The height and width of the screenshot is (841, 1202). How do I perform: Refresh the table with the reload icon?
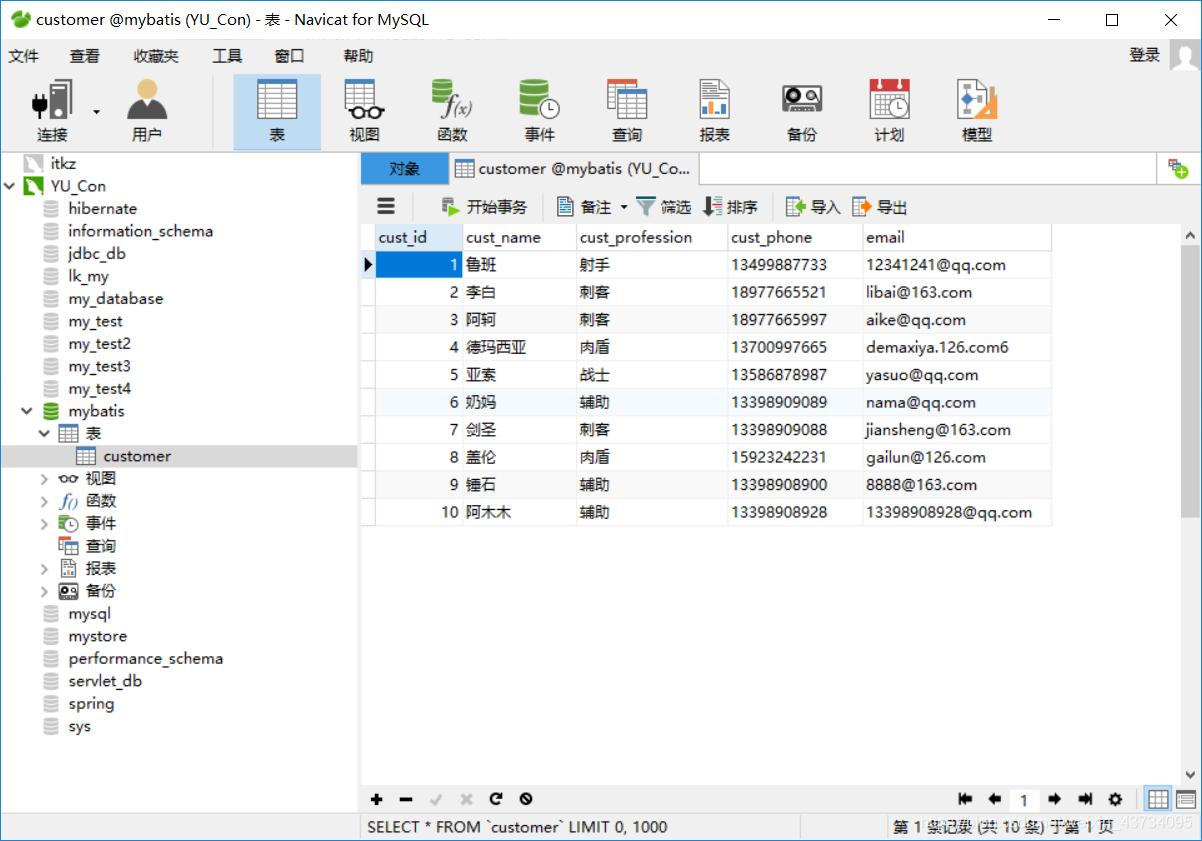496,799
